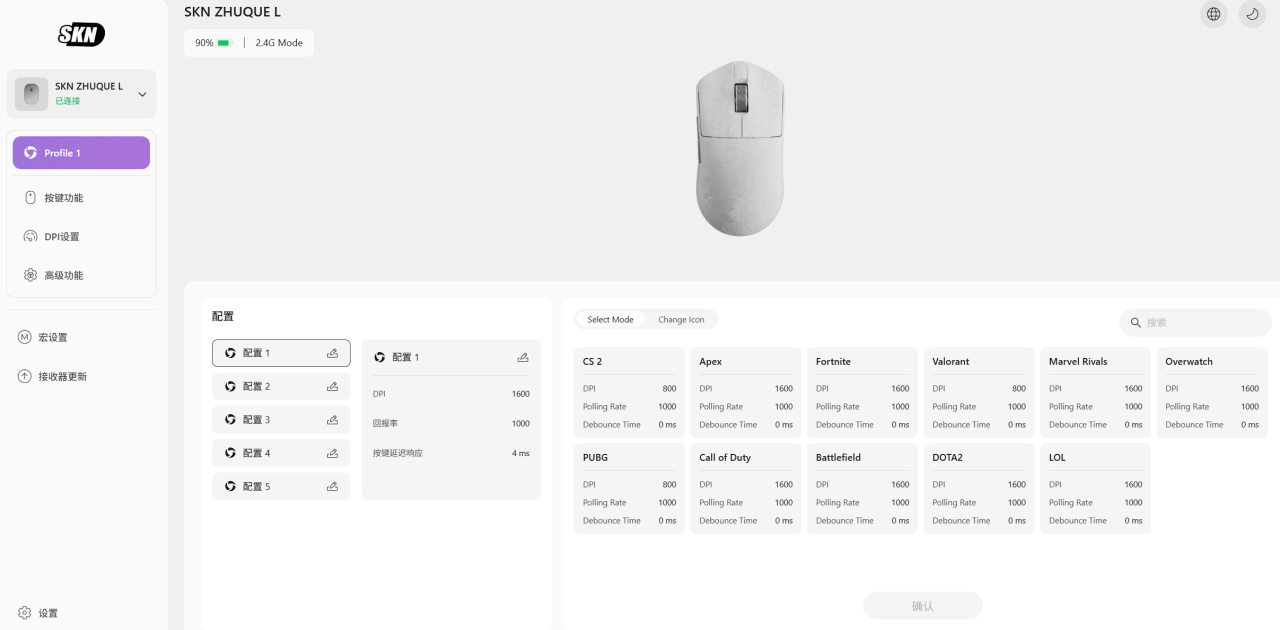Click the DPI value 1600 in 配置 1 card
Image resolution: width=1280 pixels, height=630 pixels.
[x=520, y=394]
